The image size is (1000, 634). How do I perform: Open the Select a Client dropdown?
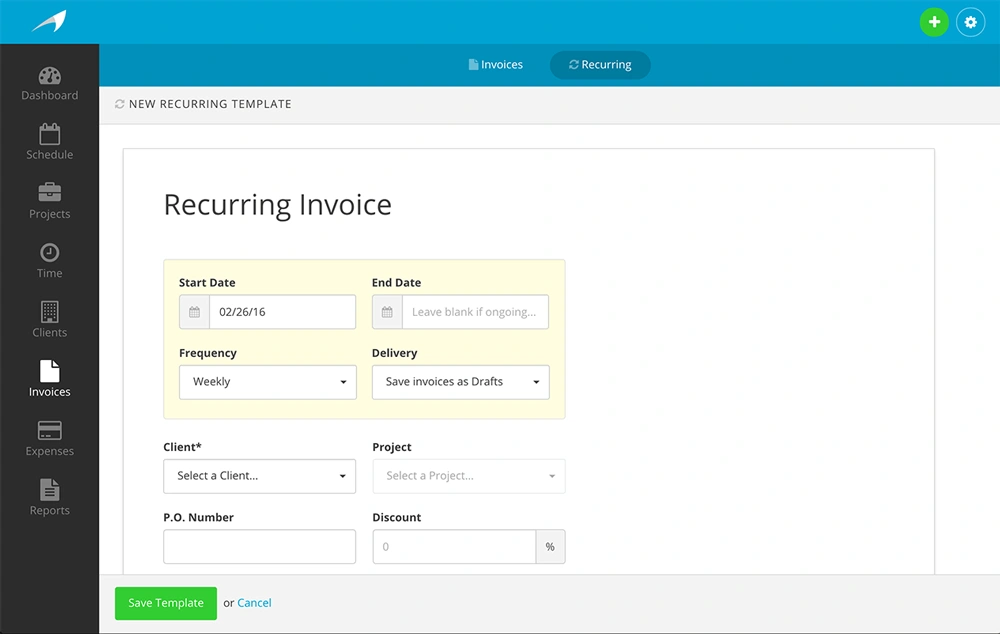coord(259,476)
